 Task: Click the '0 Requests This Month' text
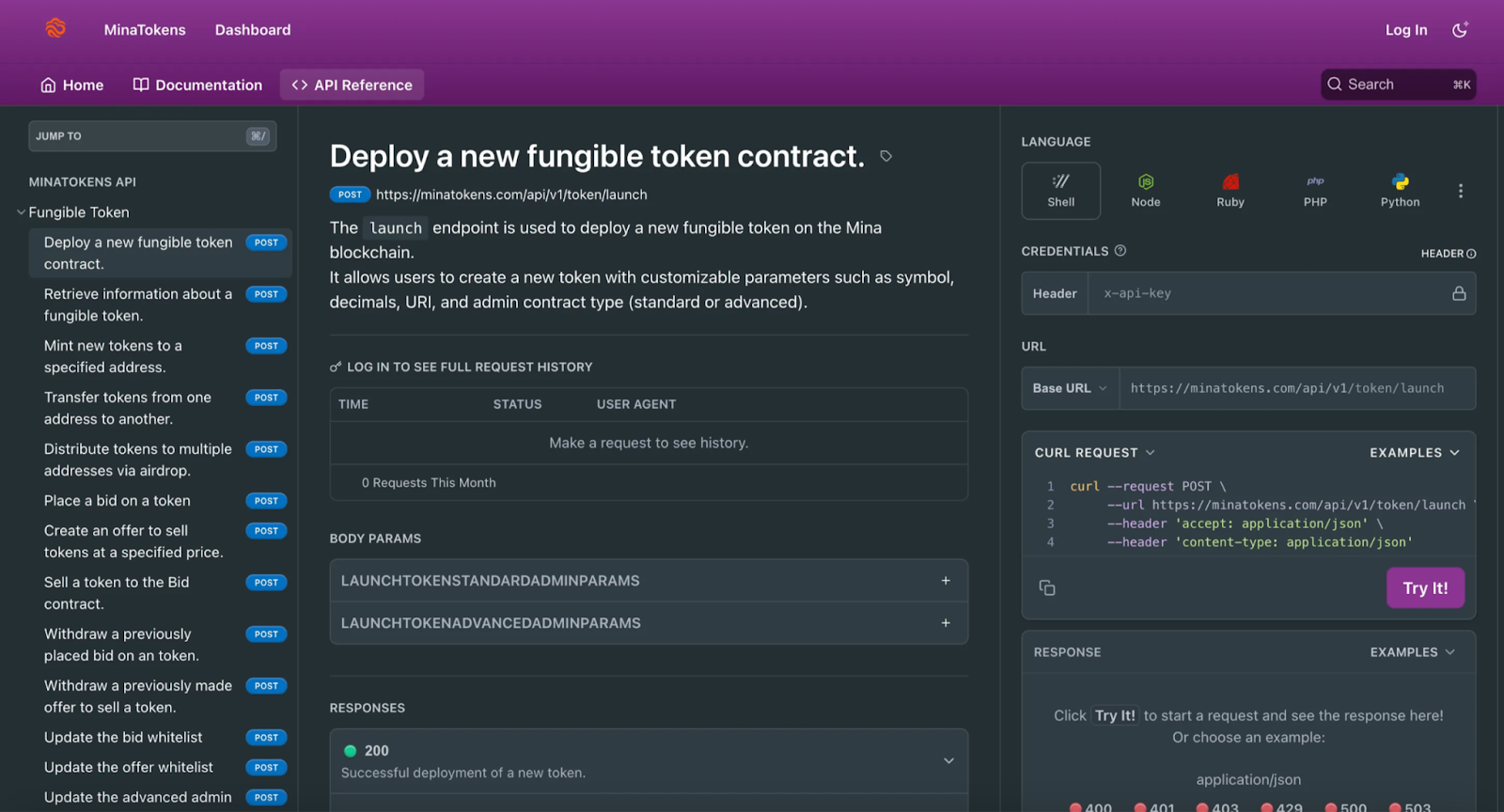click(x=429, y=483)
